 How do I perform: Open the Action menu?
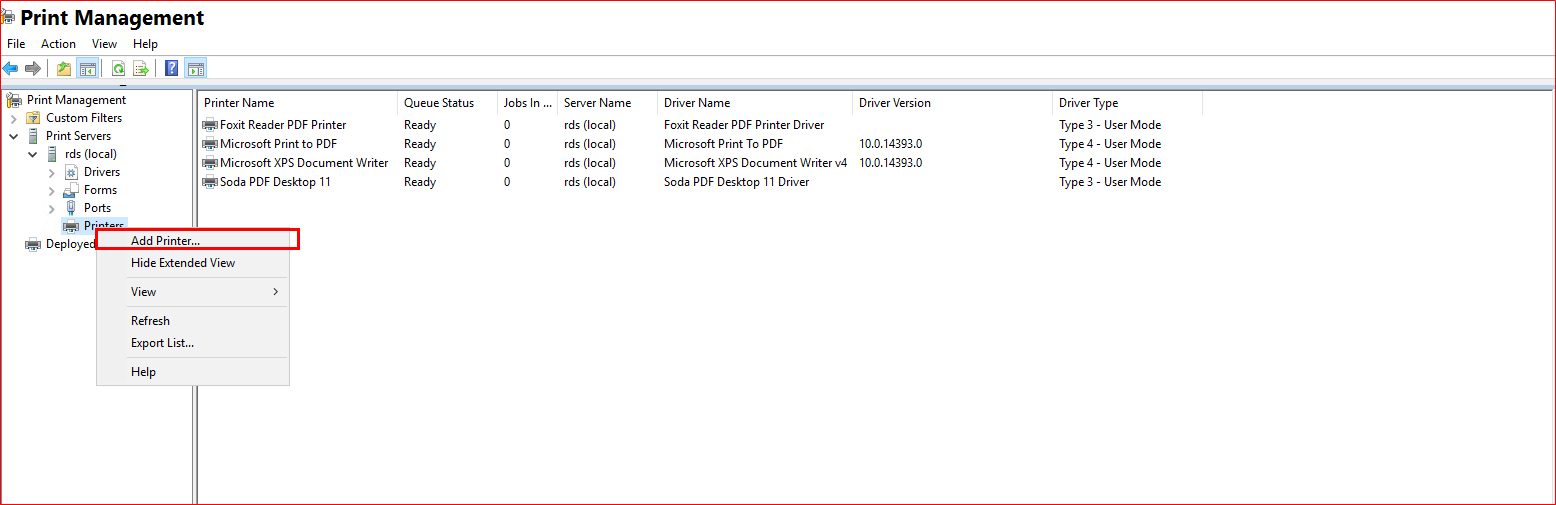tap(58, 44)
